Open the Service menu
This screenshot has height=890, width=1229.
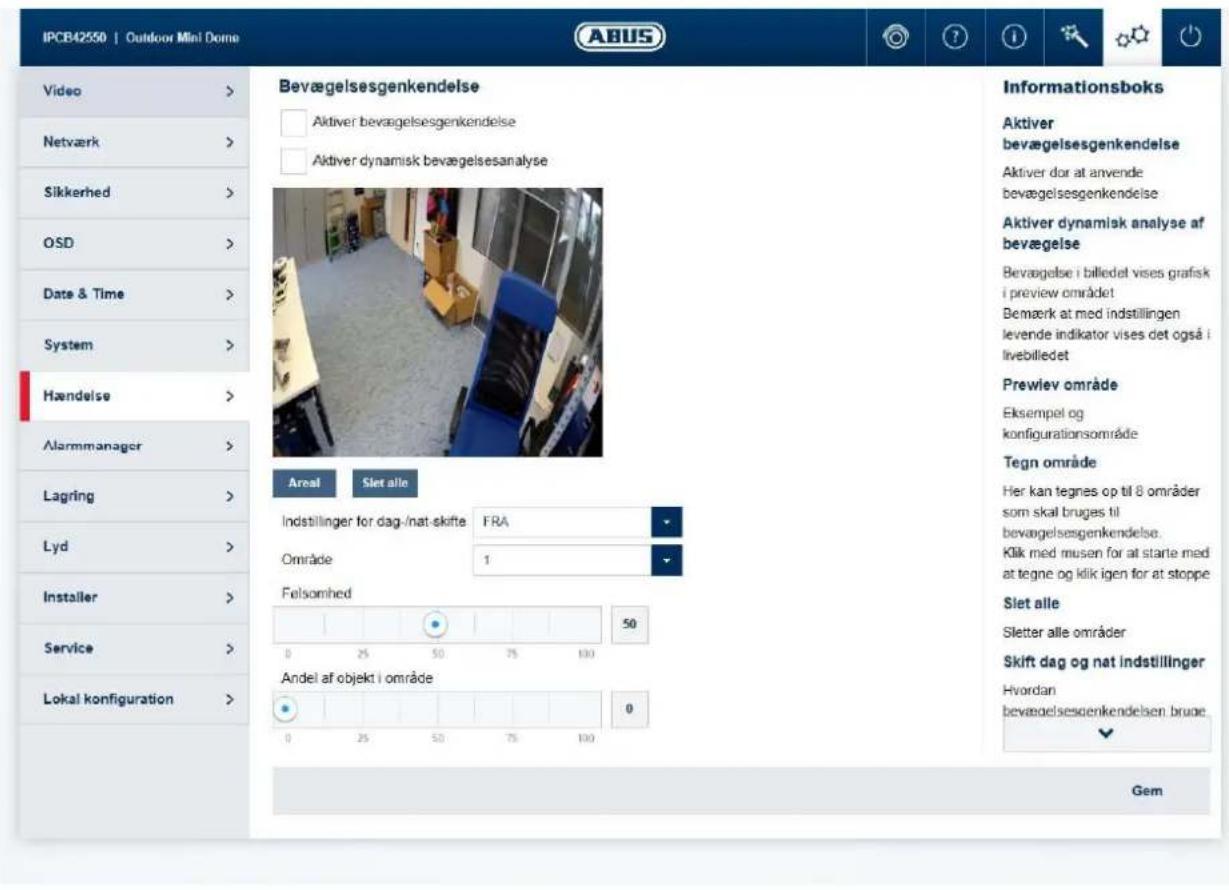134,648
